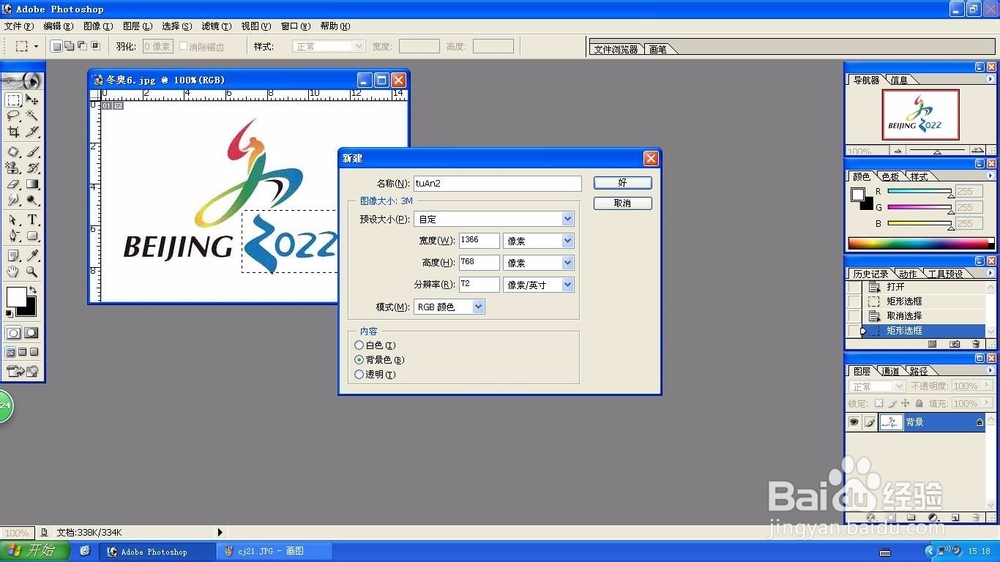Select the Eraser tool
Viewport: 1000px width, 562px height.
point(13,184)
